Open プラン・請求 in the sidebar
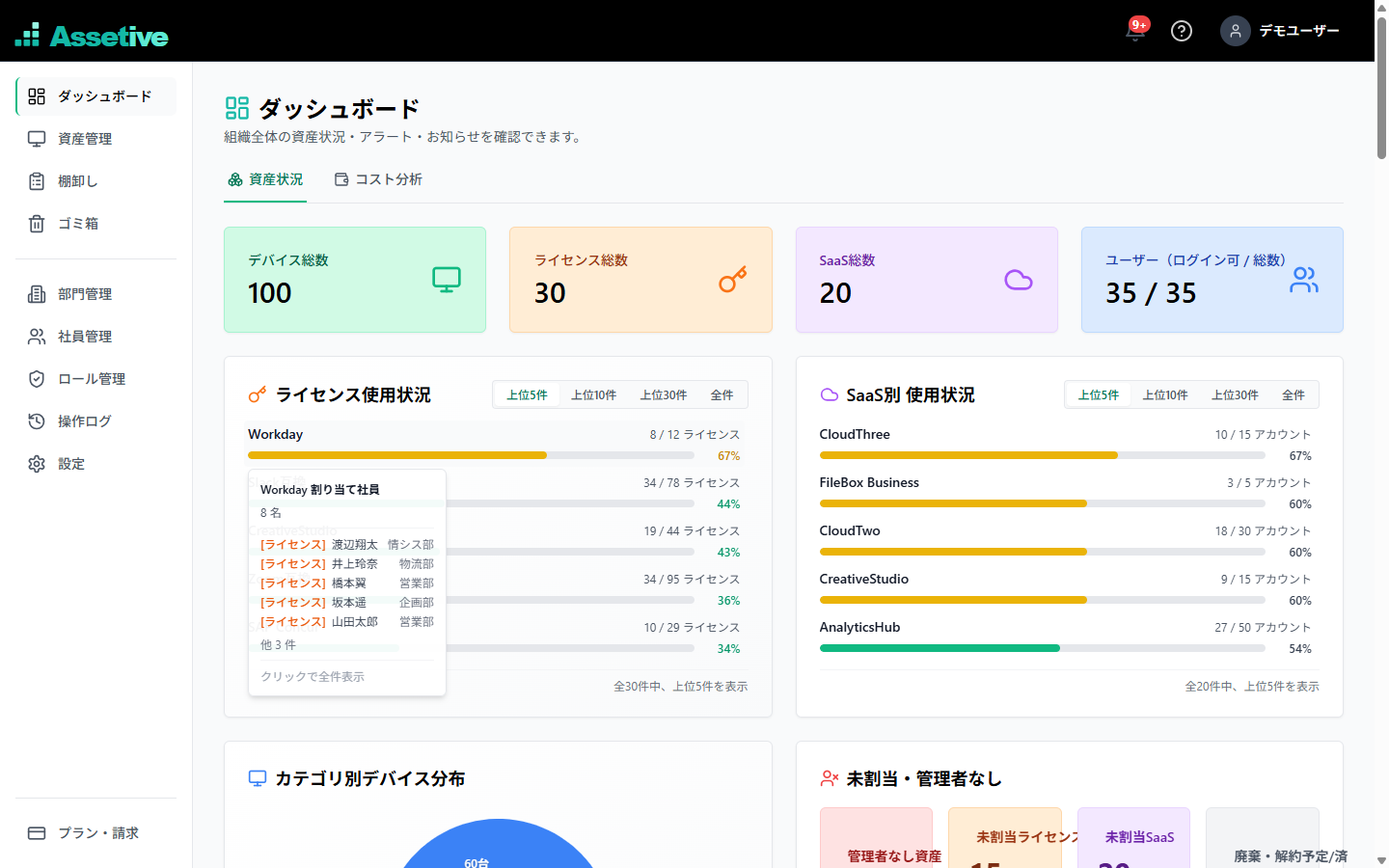 point(96,833)
